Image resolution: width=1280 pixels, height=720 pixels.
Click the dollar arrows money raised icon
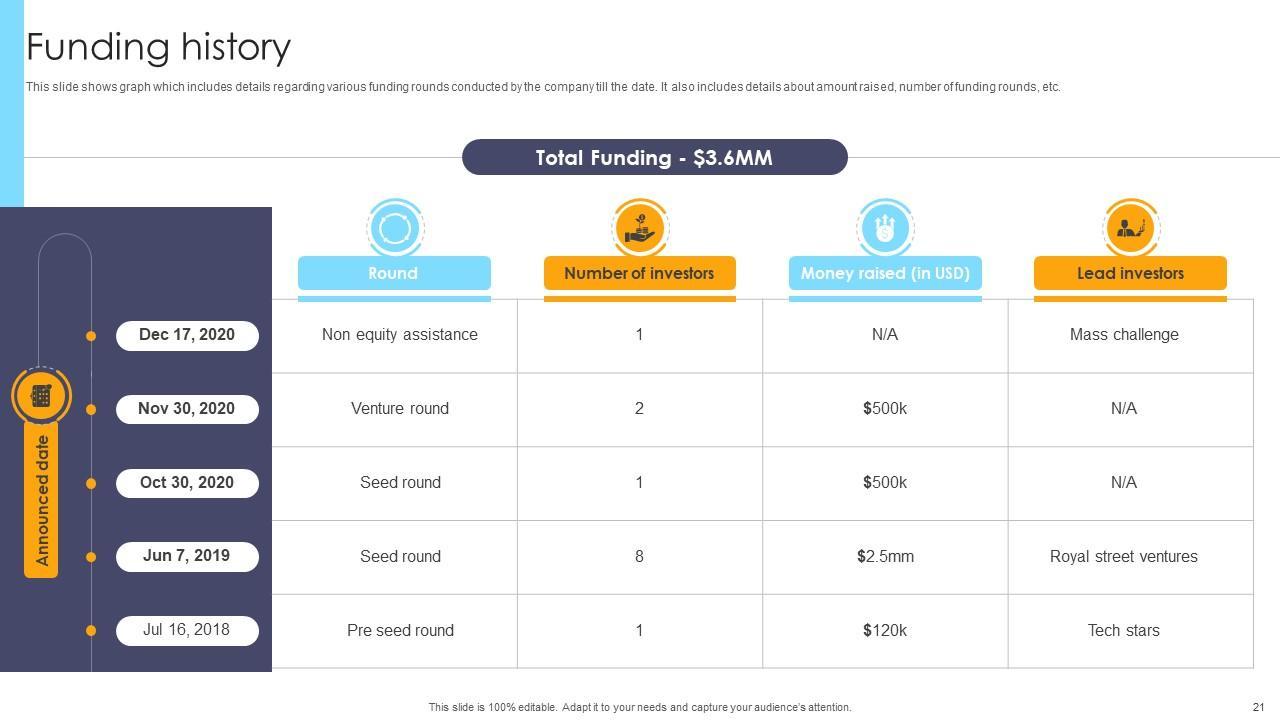coord(885,228)
